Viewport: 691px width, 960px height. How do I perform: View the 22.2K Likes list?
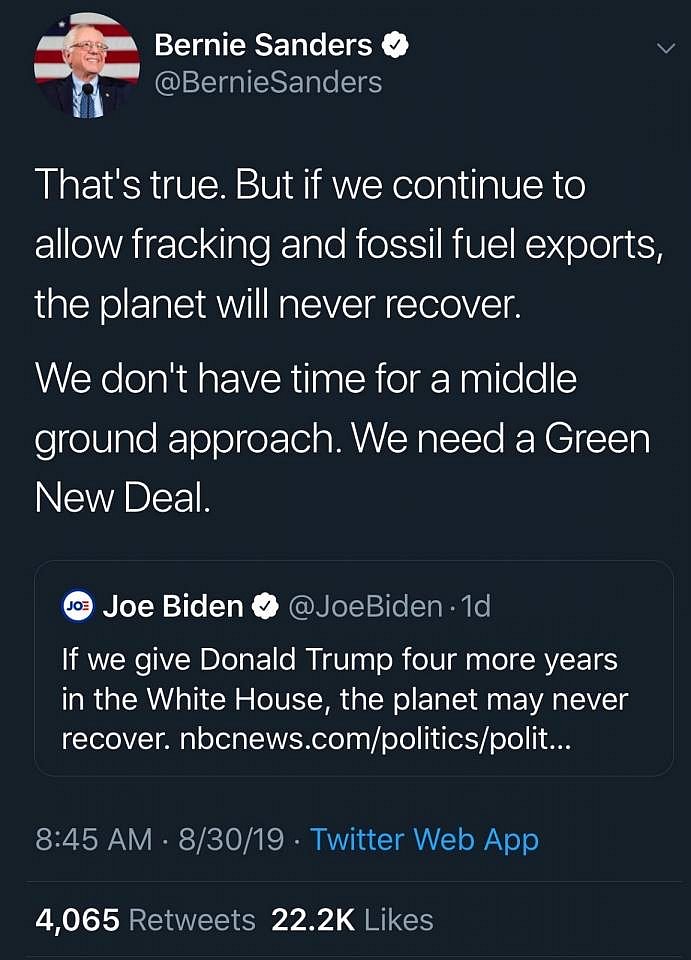pyautogui.click(x=351, y=919)
